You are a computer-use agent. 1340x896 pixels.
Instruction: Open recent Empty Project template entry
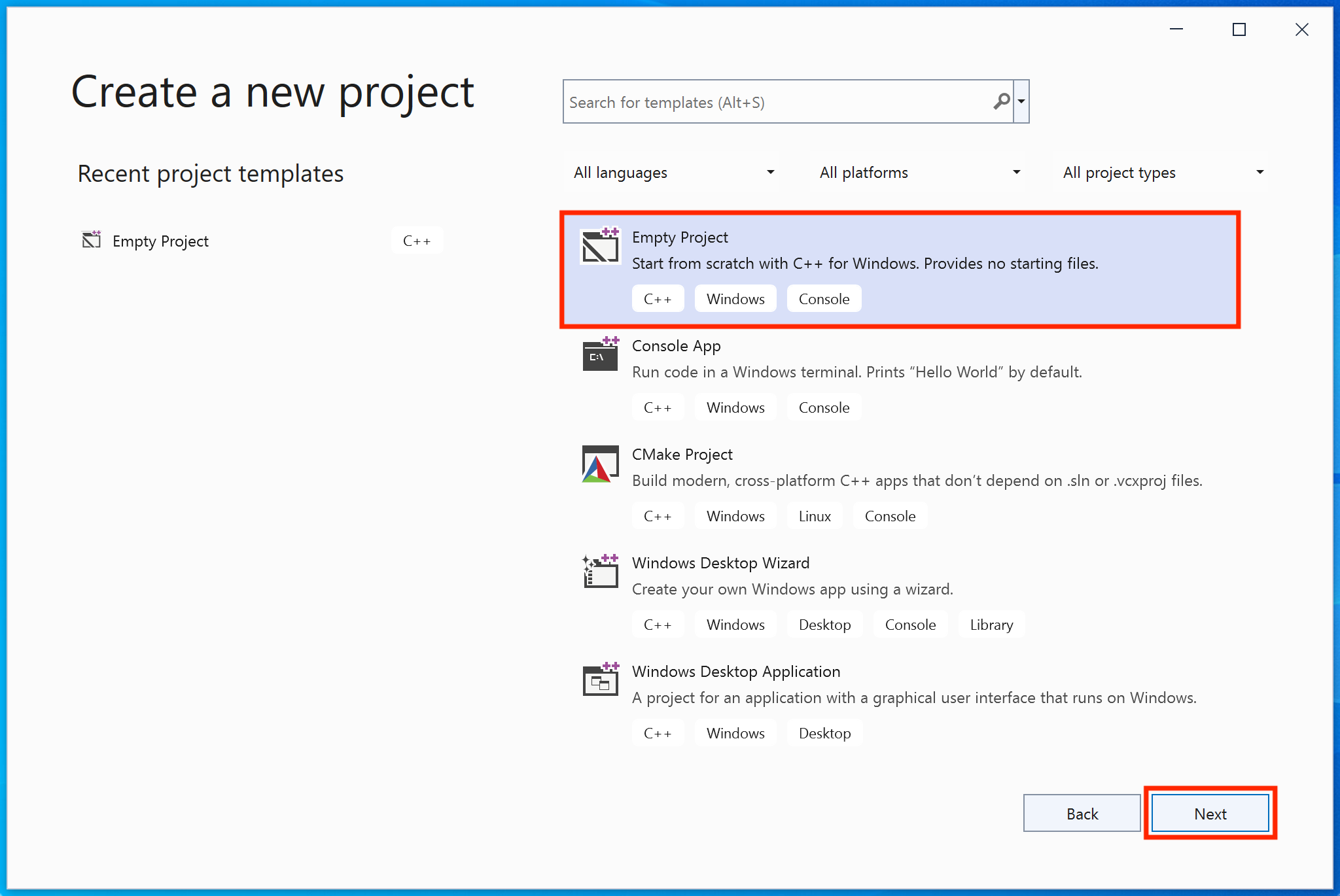(161, 241)
